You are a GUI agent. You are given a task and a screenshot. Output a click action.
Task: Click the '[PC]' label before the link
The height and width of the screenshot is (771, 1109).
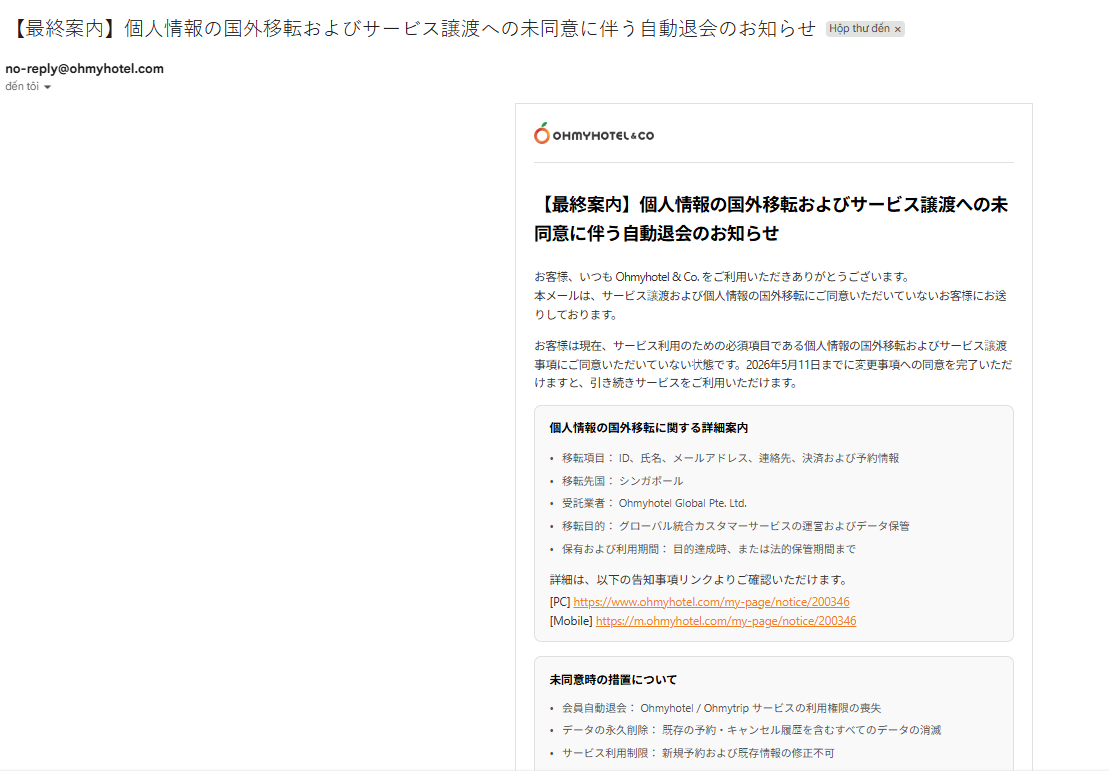tap(560, 602)
